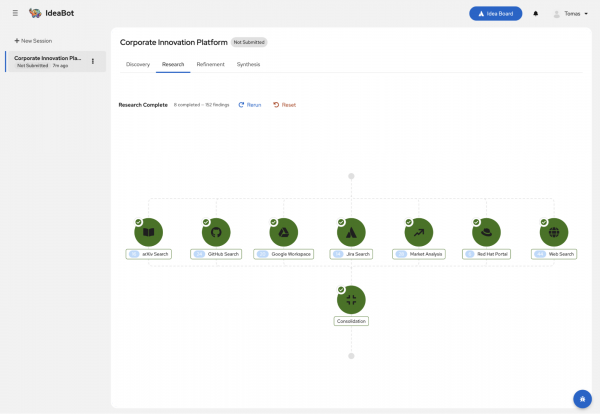The height and width of the screenshot is (414, 600).
Task: Click the Red Hat Portal completed checkmark
Action: [476, 222]
